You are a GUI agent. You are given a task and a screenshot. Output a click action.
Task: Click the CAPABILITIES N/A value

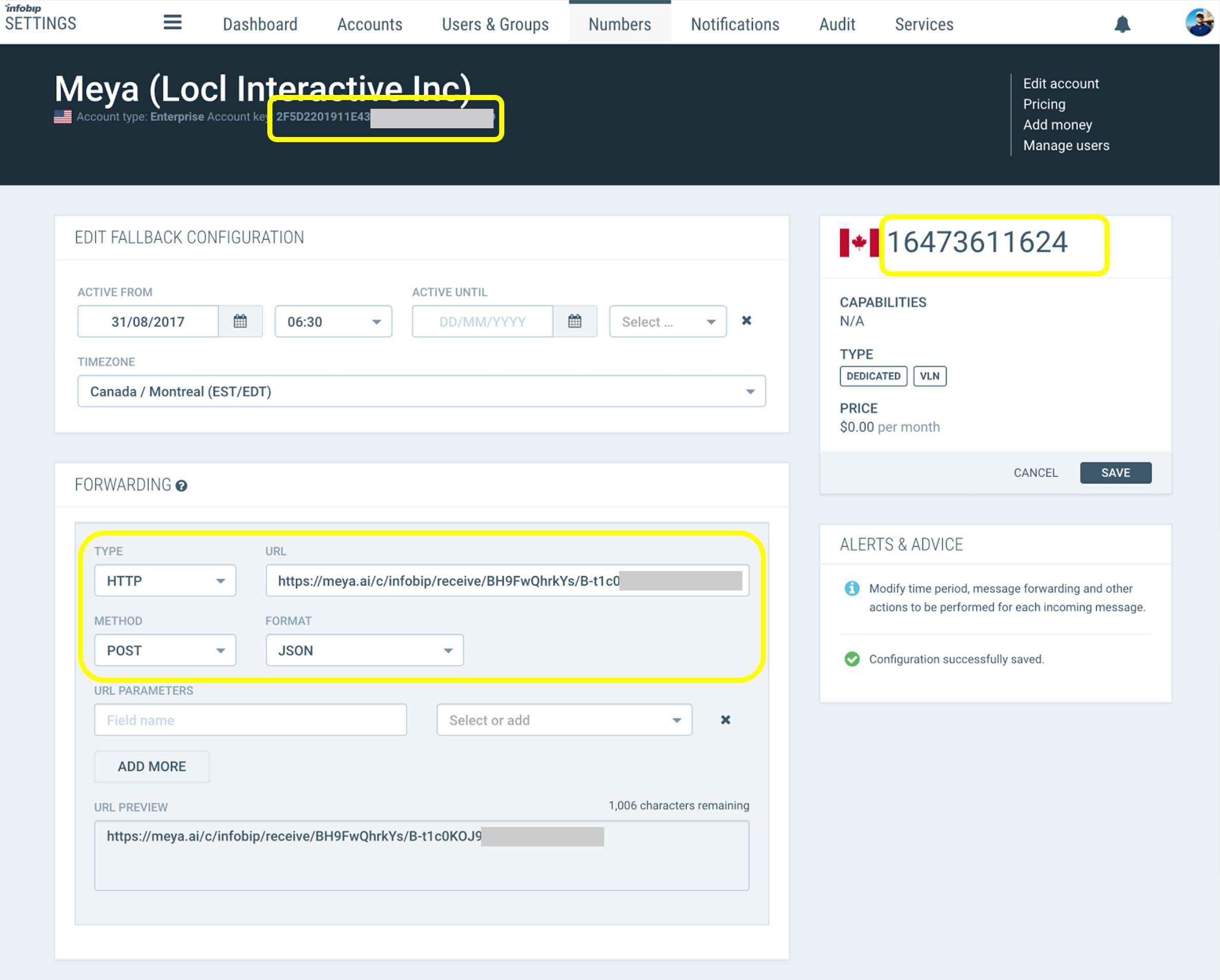852,321
